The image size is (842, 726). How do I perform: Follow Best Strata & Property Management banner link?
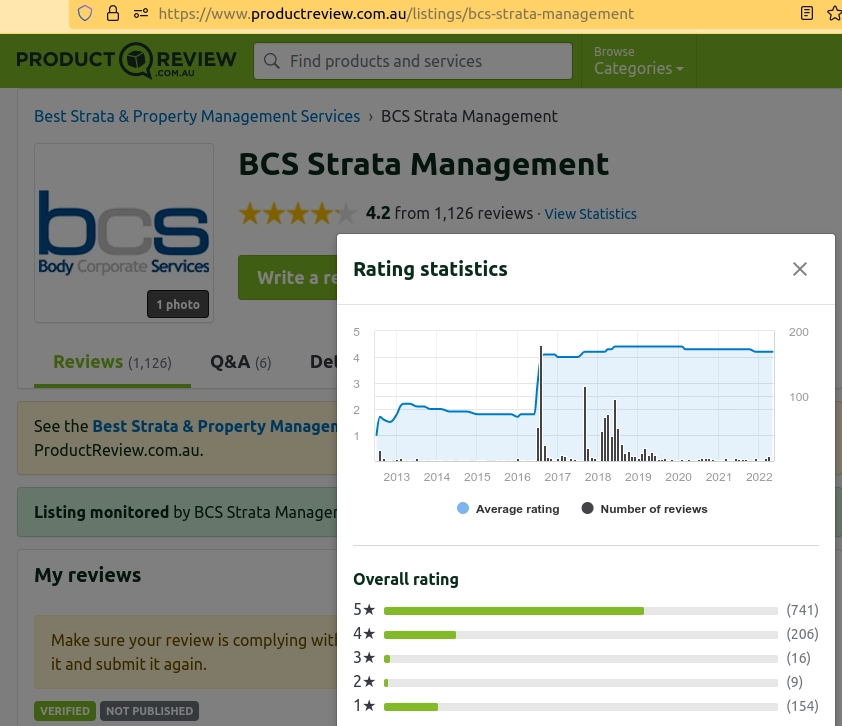(215, 426)
